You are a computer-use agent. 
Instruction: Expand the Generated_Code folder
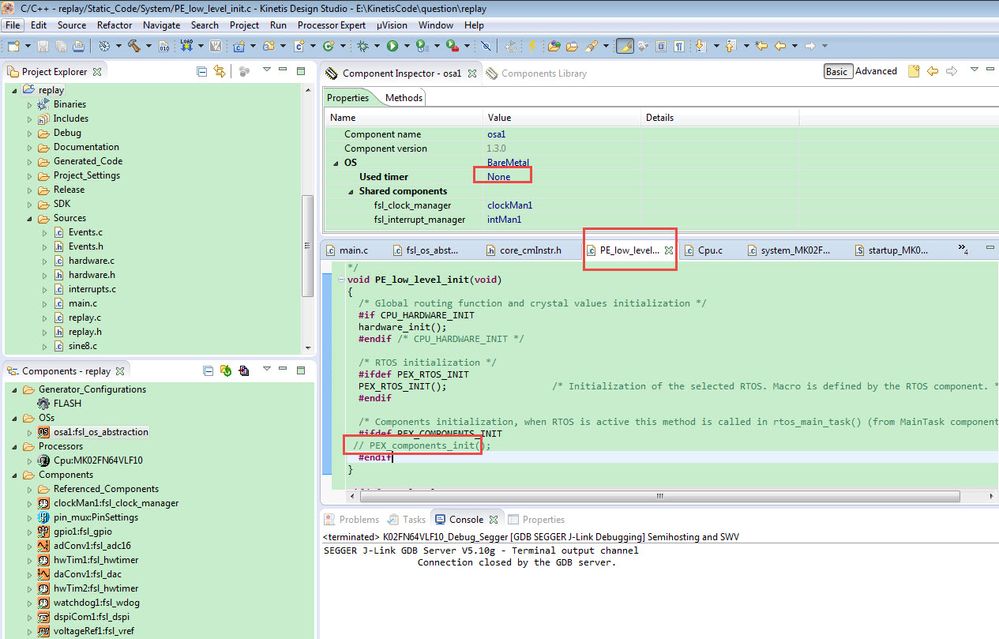pos(29,162)
